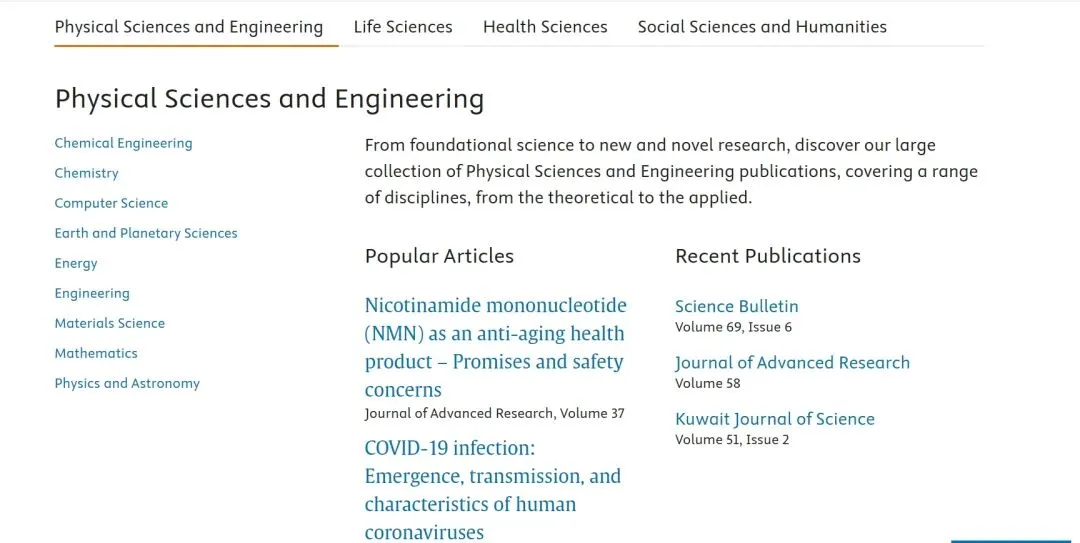Click the Engineering subject link

coord(92,294)
